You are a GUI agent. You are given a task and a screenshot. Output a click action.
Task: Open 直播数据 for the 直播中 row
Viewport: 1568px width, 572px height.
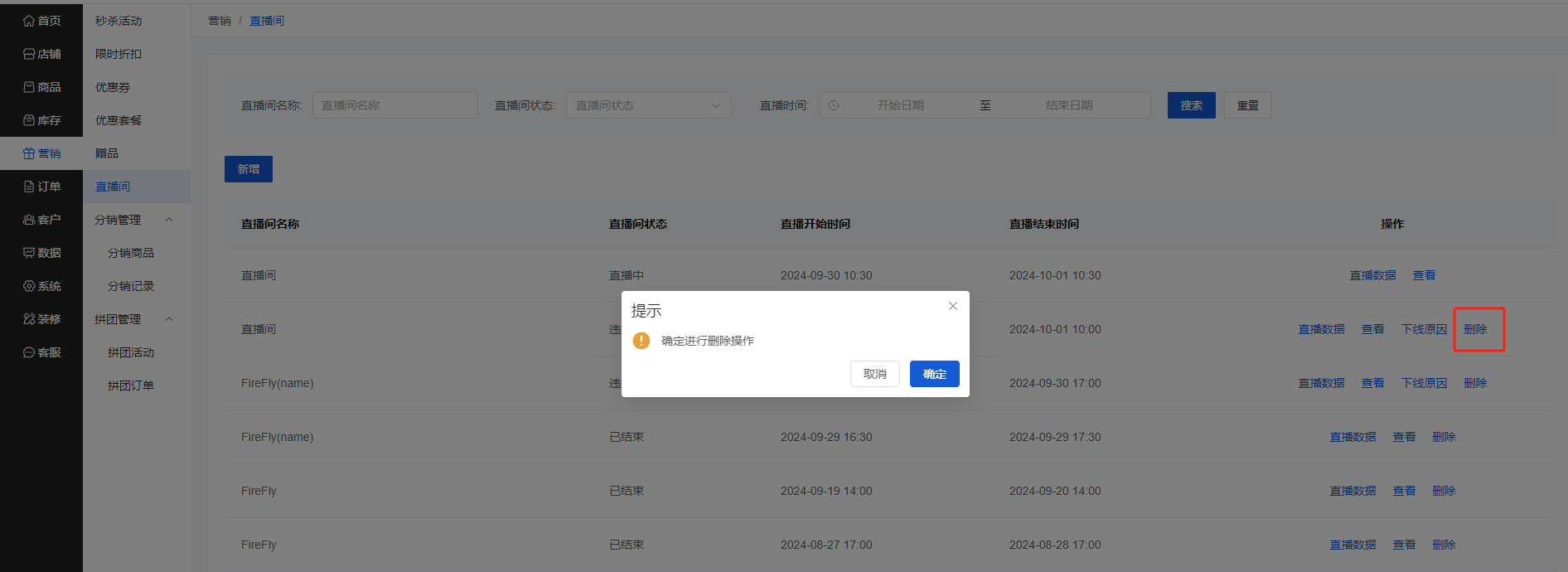coord(1373,275)
